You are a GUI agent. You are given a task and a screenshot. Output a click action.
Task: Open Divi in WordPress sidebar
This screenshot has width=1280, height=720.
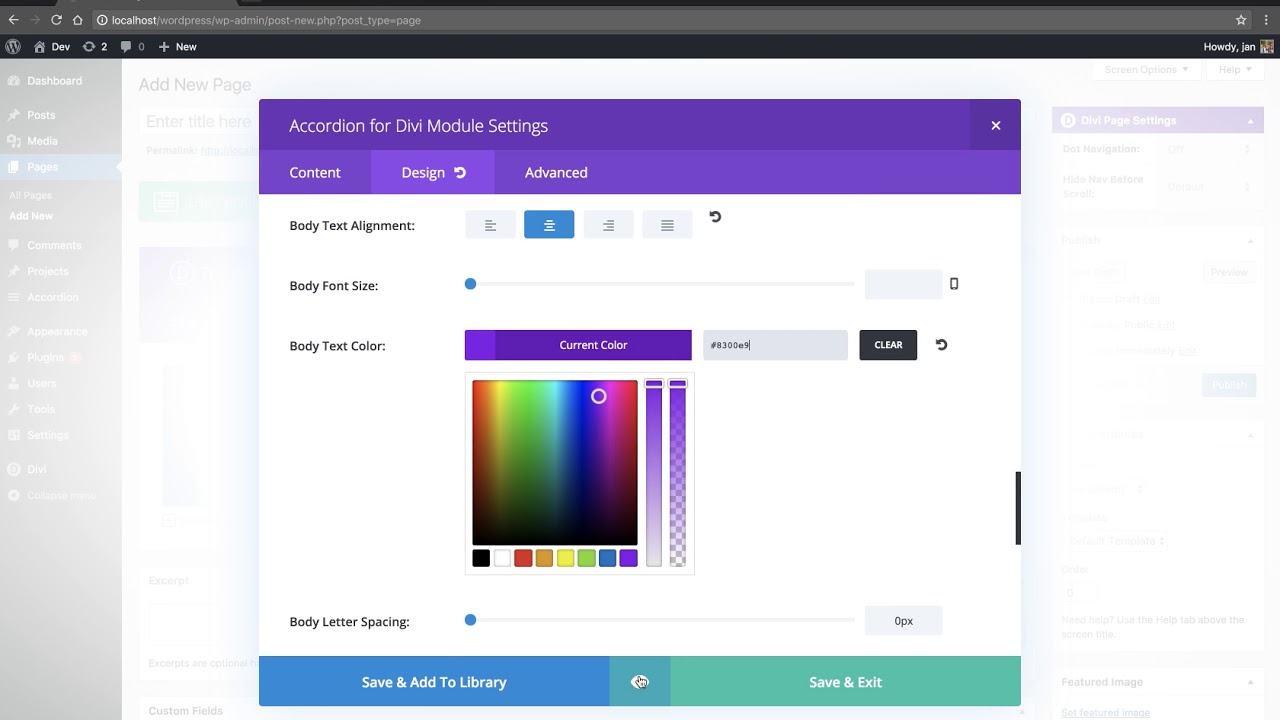[x=36, y=469]
